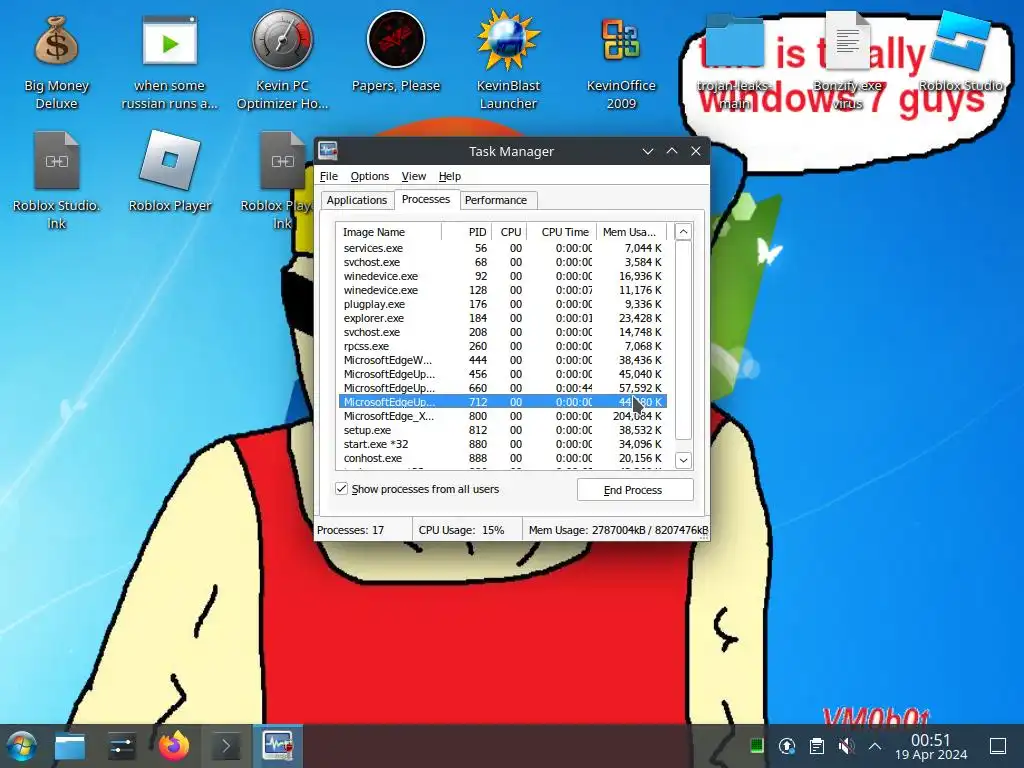Select the explorer.exe process row
This screenshot has height=768, width=1024.
point(502,318)
